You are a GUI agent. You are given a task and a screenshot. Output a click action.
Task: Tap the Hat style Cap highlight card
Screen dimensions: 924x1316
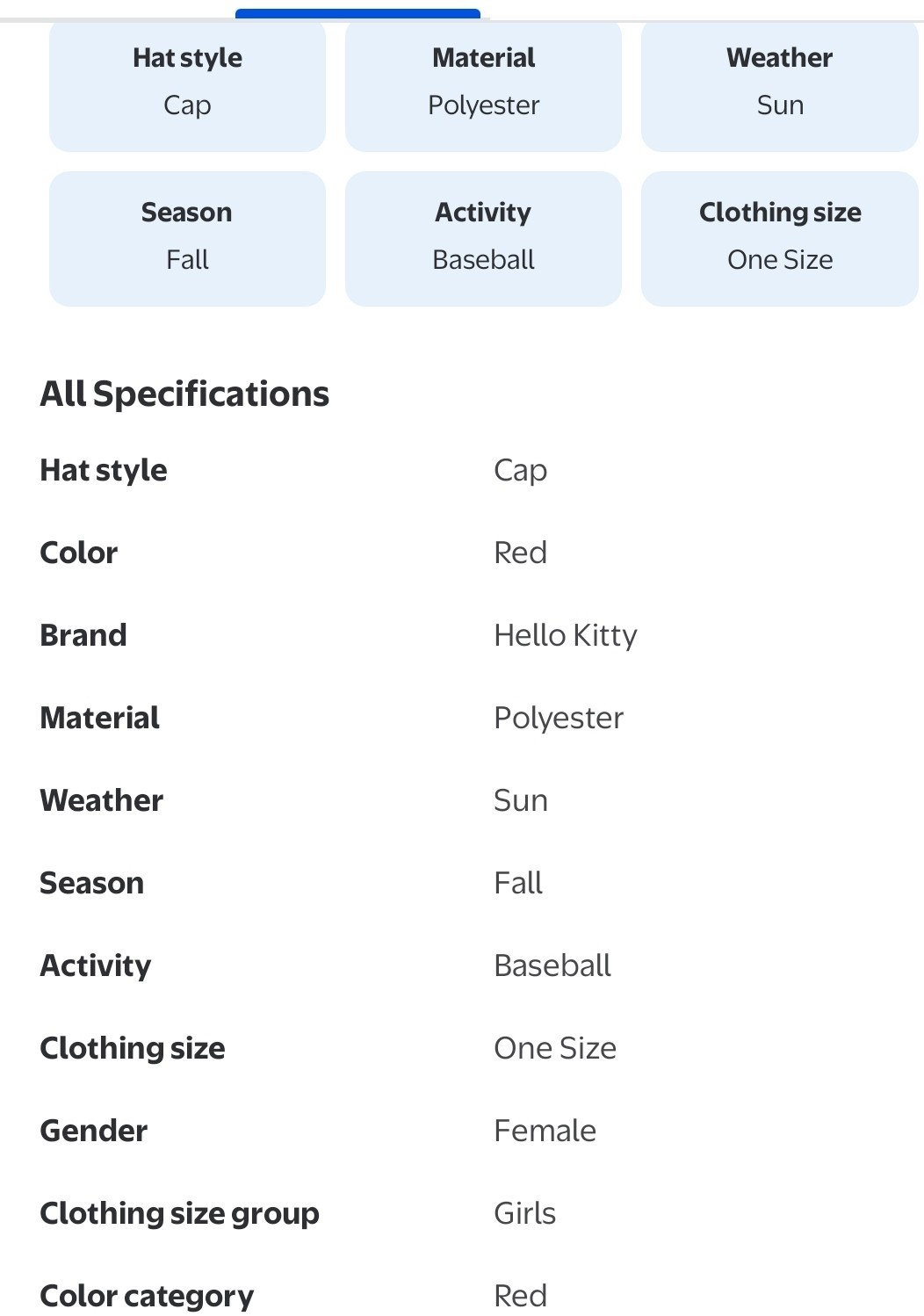pos(187,84)
